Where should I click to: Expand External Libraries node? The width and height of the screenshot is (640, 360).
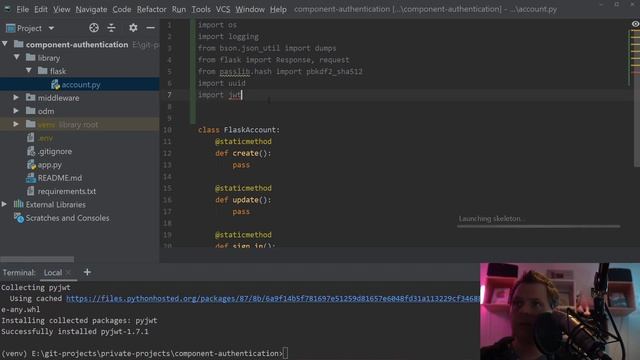pyautogui.click(x=4, y=204)
